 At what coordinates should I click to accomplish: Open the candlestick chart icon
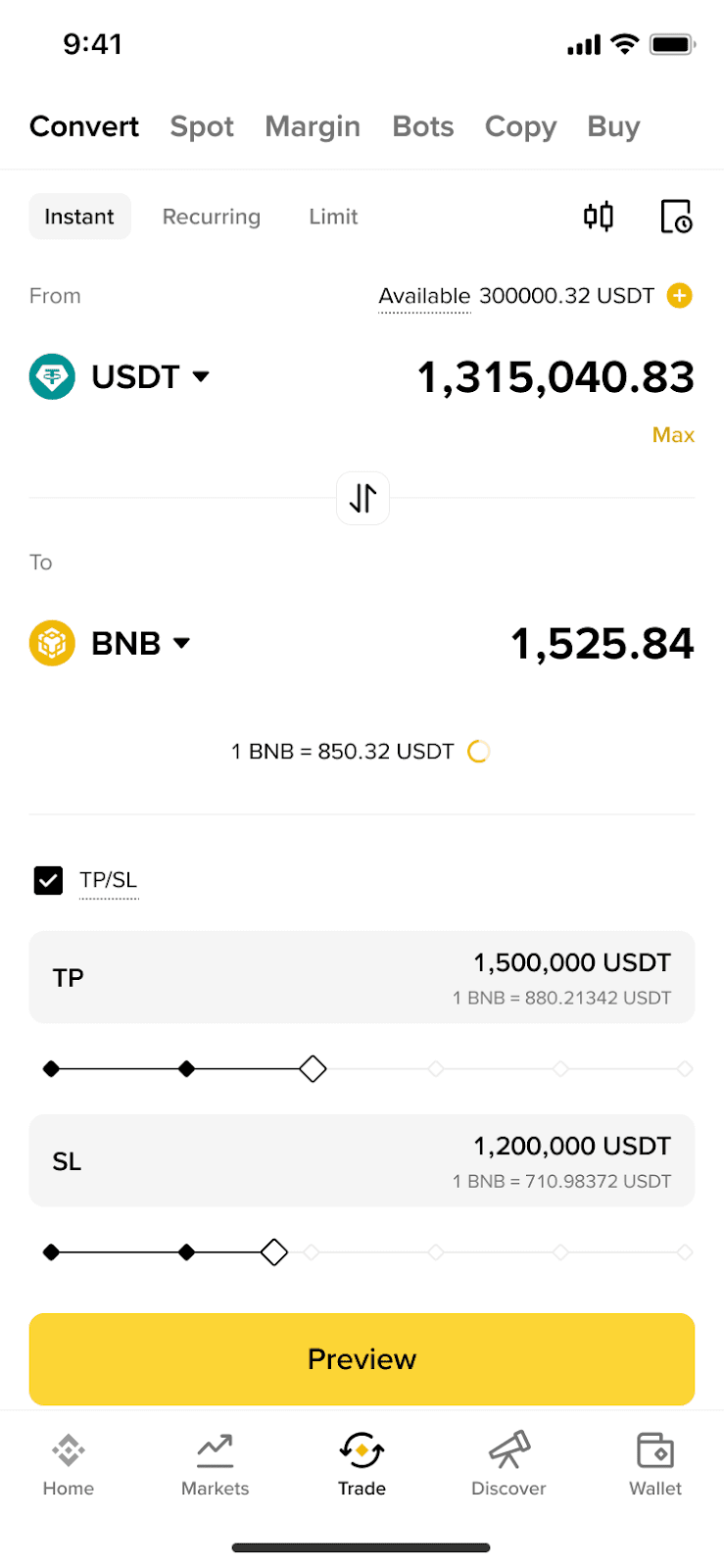point(599,217)
